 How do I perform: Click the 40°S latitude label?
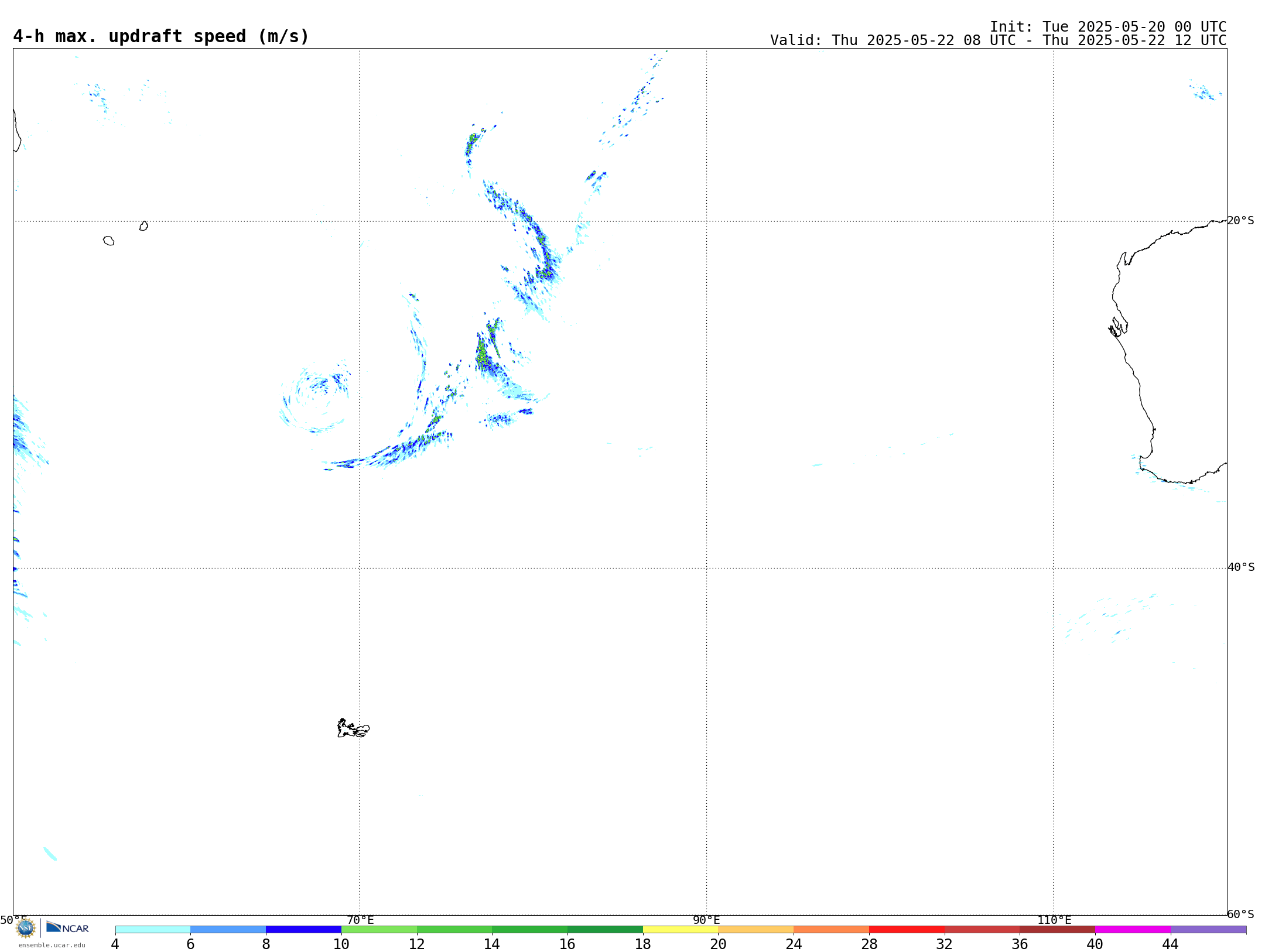(x=1241, y=567)
